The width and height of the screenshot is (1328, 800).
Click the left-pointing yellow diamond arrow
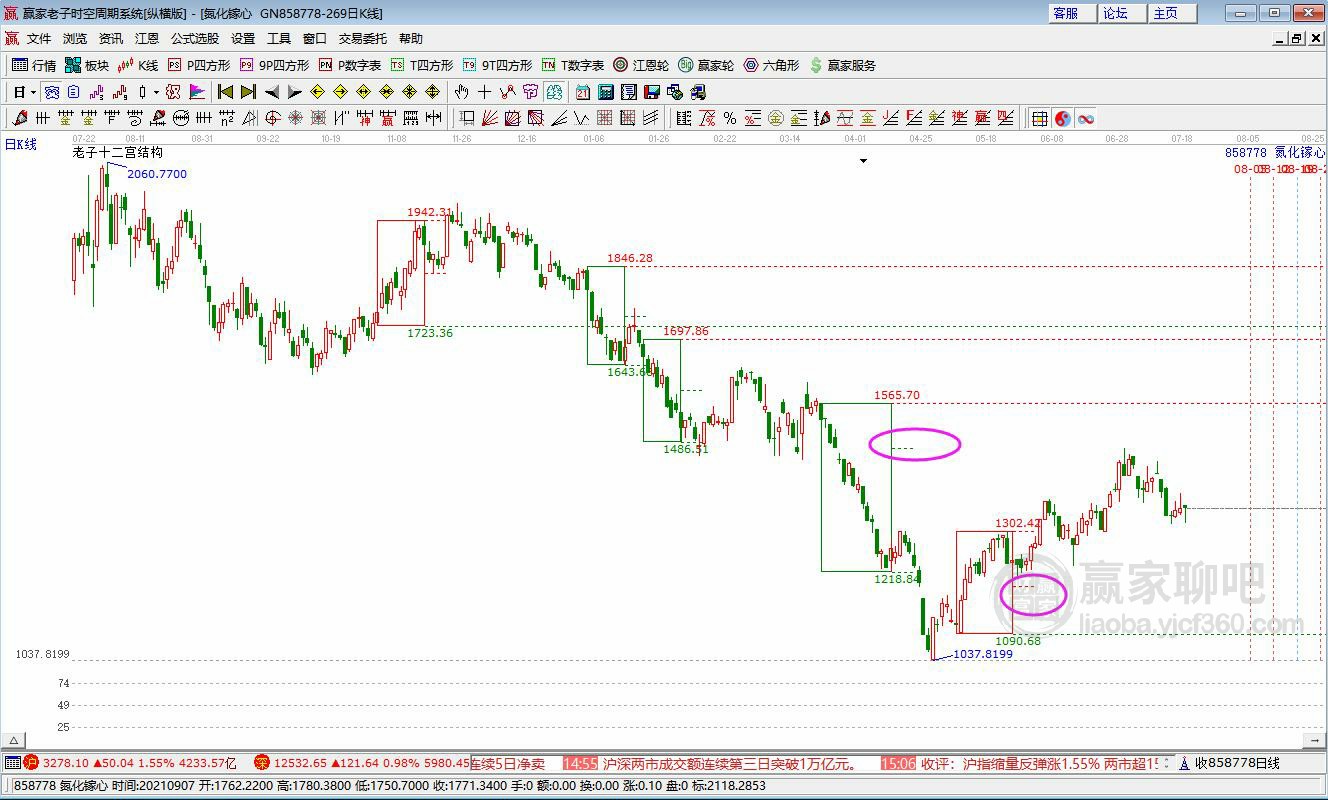(317, 92)
